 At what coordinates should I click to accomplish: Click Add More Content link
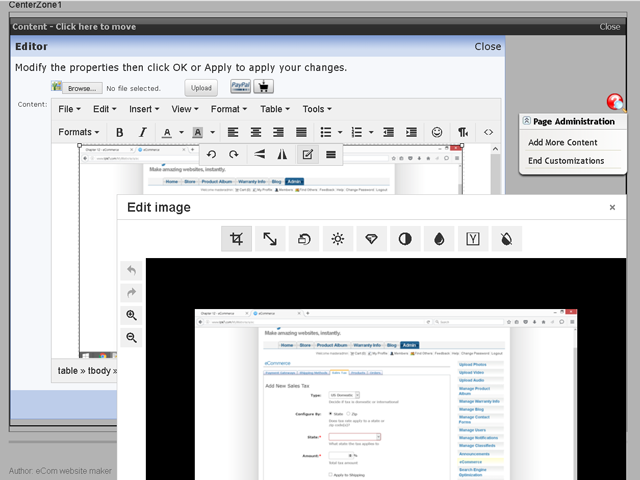pos(562,142)
